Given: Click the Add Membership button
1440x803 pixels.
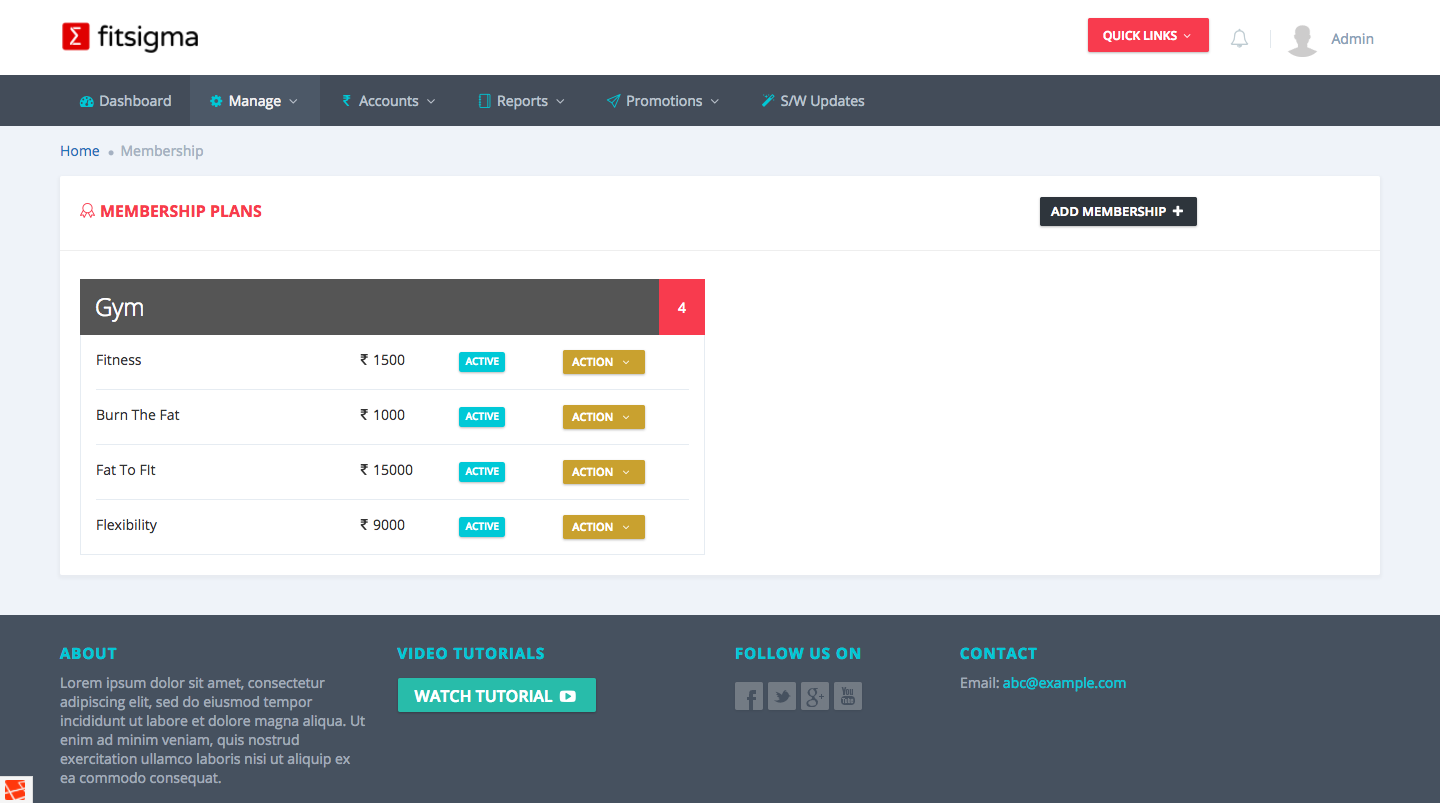Looking at the screenshot, I should [x=1117, y=211].
